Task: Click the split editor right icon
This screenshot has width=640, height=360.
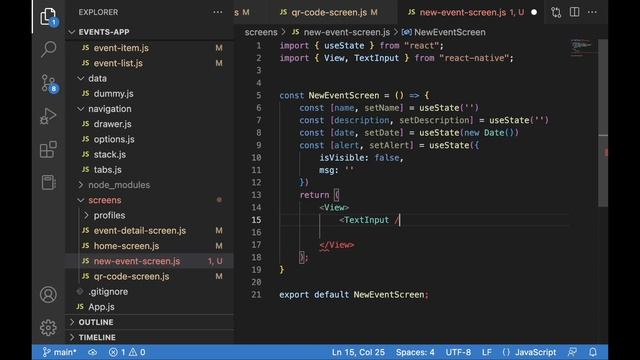Action: coord(574,12)
